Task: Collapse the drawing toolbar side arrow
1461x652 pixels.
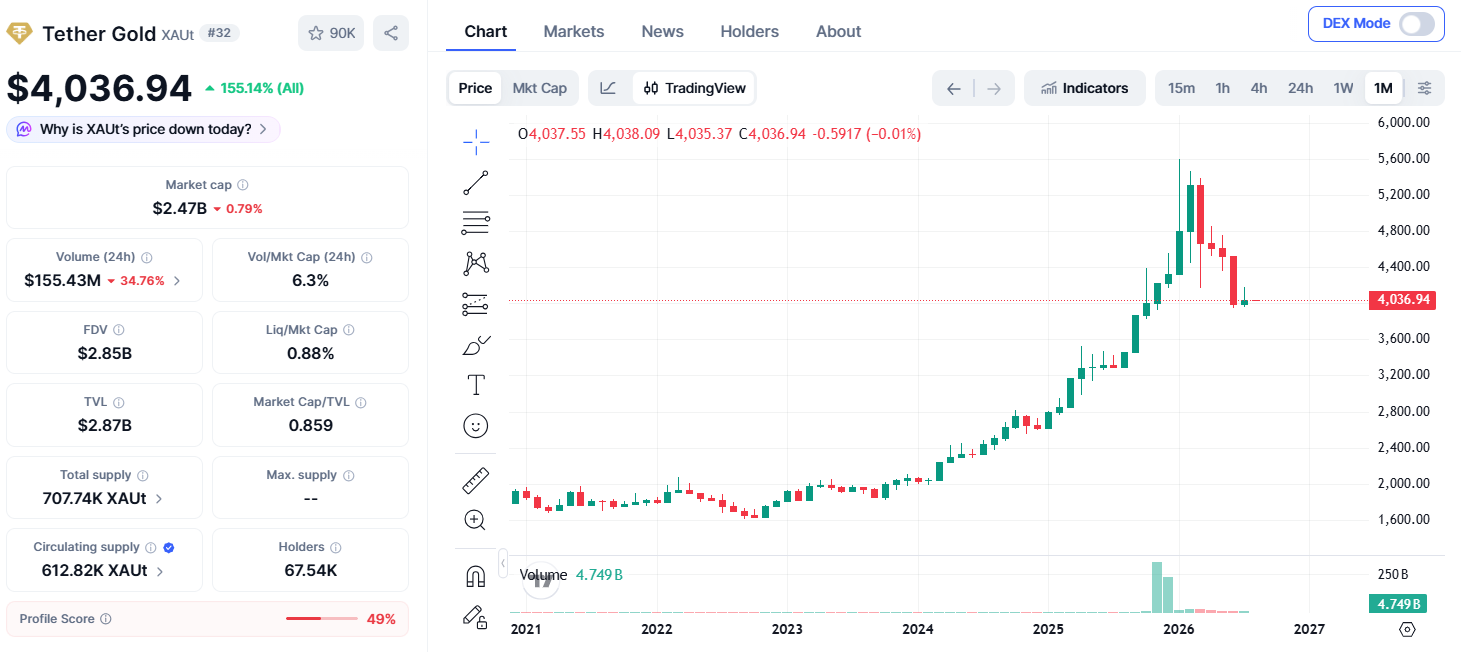Action: (x=503, y=564)
